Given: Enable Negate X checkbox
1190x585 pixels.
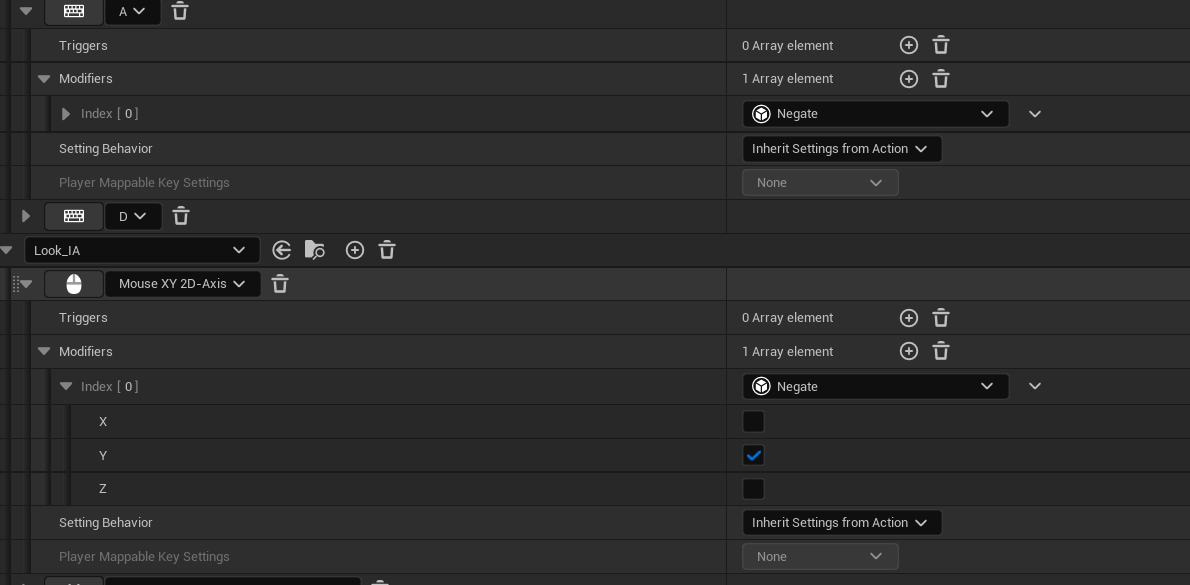Looking at the screenshot, I should (753, 421).
